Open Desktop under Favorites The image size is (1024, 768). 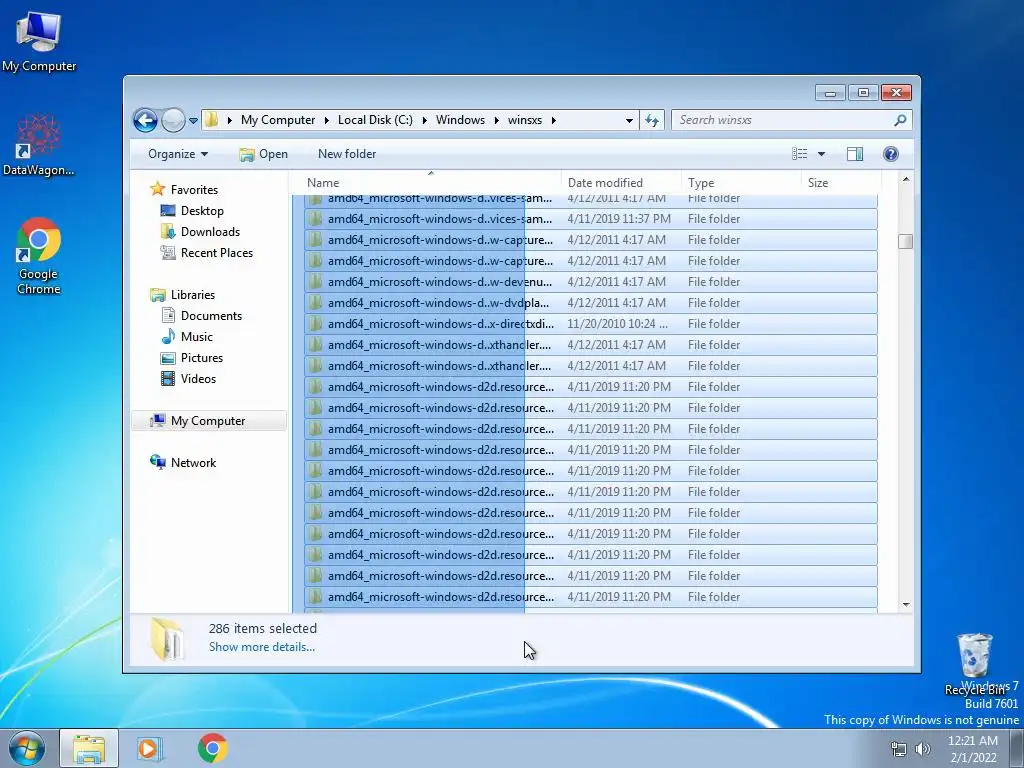[202, 211]
